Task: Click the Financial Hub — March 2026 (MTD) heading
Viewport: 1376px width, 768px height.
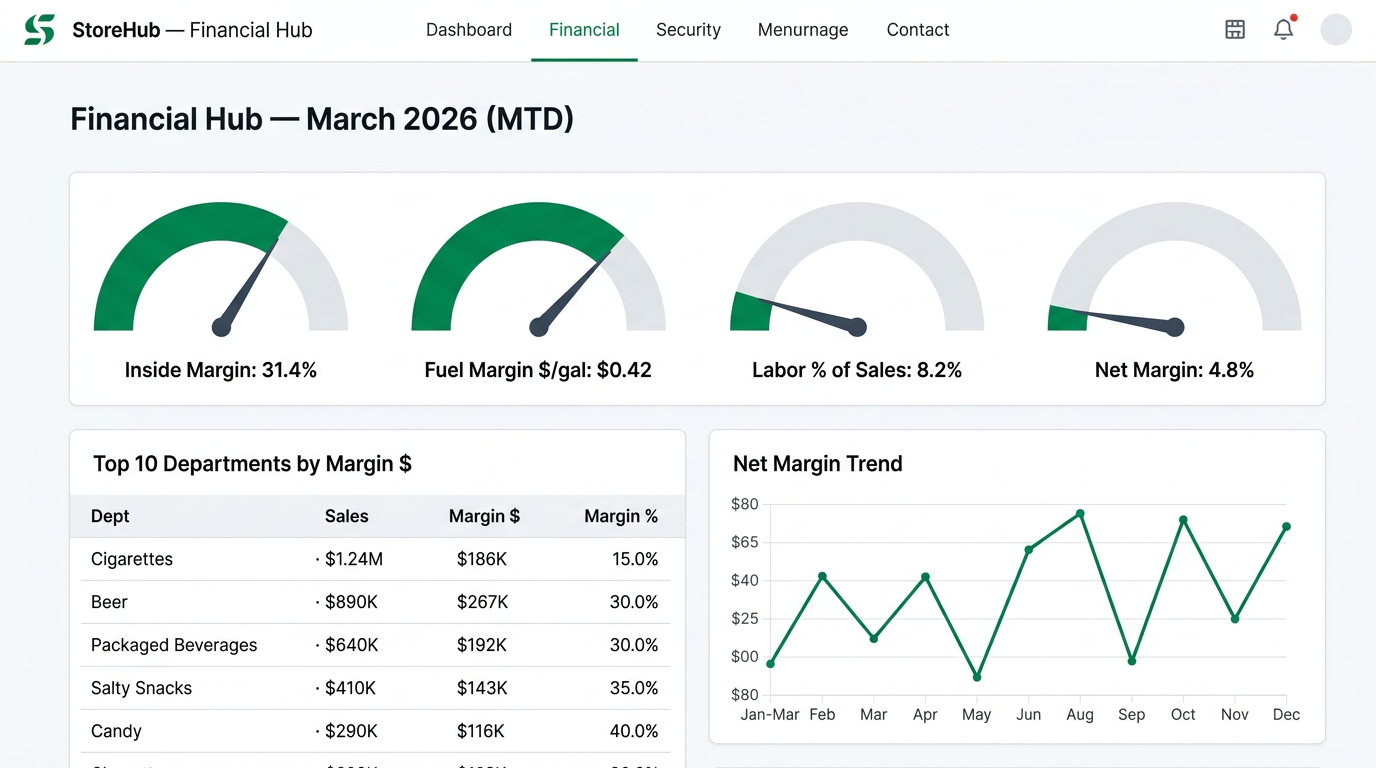Action: click(322, 119)
